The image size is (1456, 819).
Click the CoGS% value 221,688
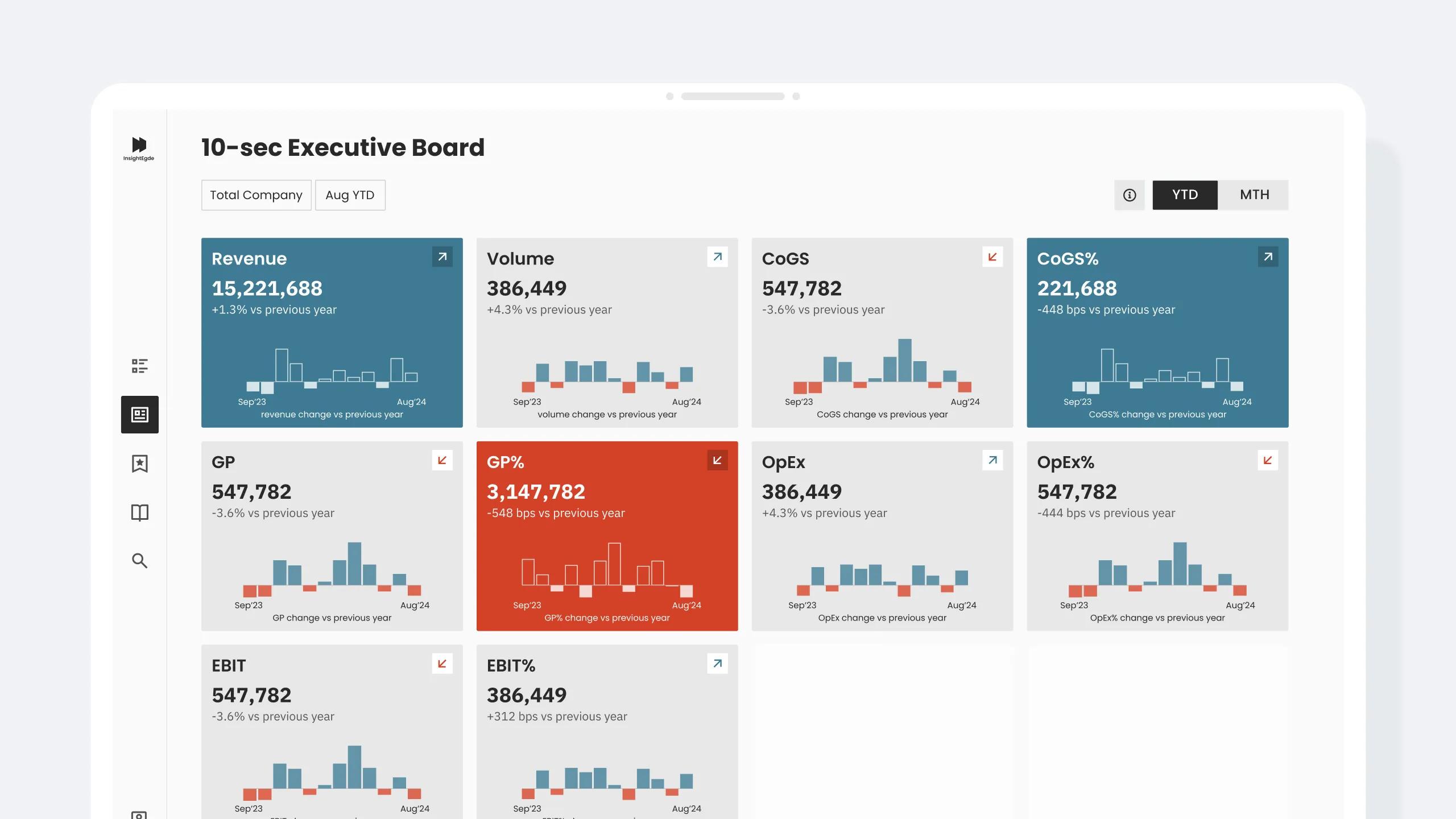[x=1077, y=288]
